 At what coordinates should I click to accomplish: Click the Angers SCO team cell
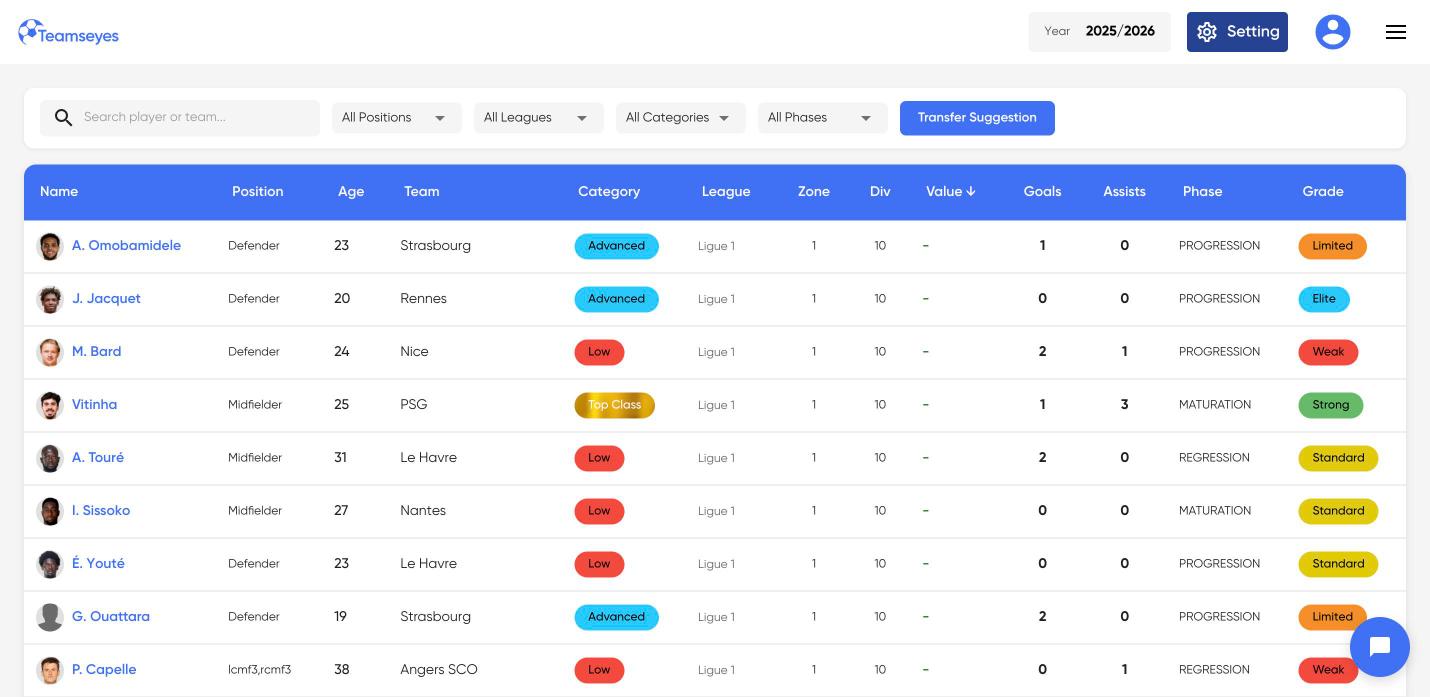tap(439, 670)
